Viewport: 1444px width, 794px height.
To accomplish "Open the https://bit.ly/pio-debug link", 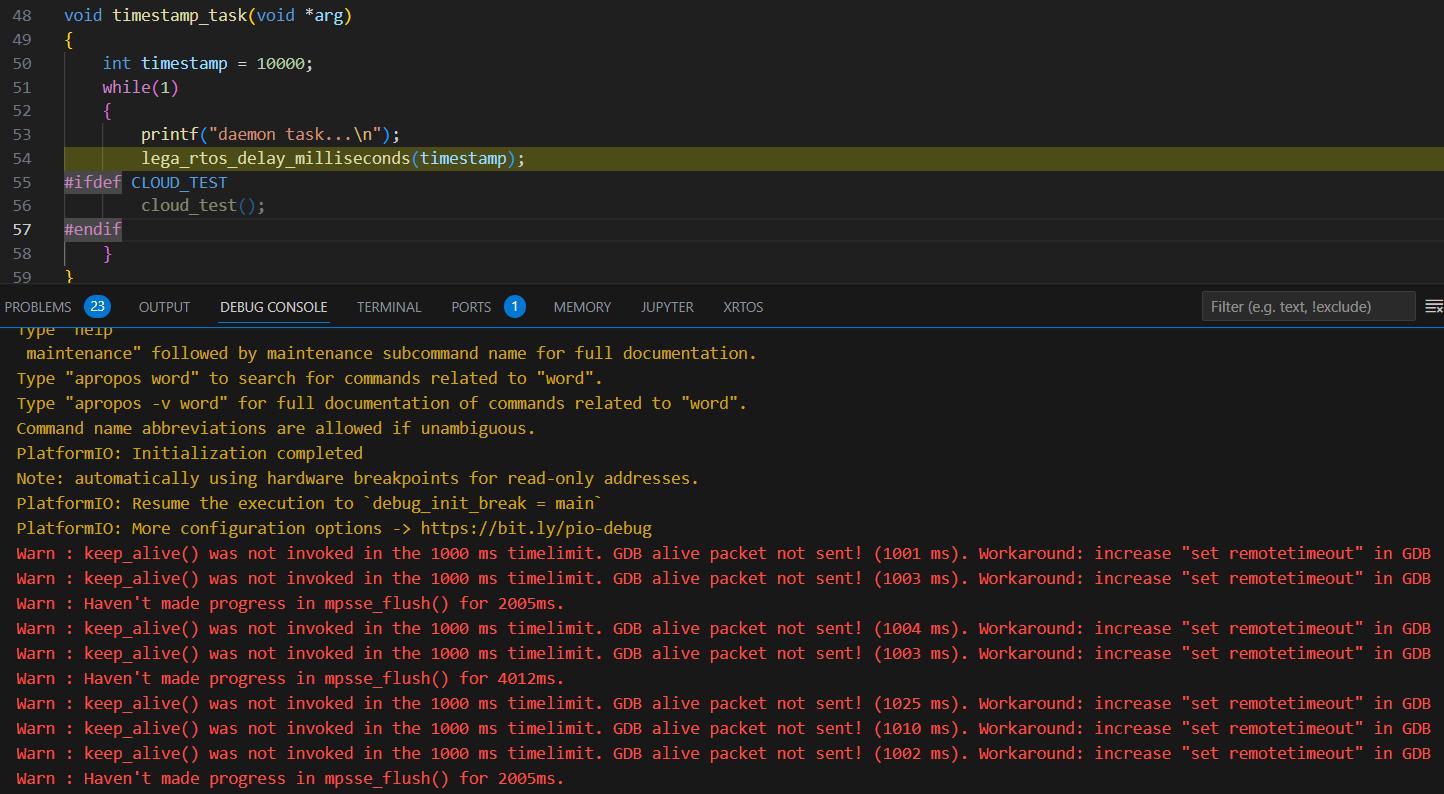I will [x=536, y=528].
